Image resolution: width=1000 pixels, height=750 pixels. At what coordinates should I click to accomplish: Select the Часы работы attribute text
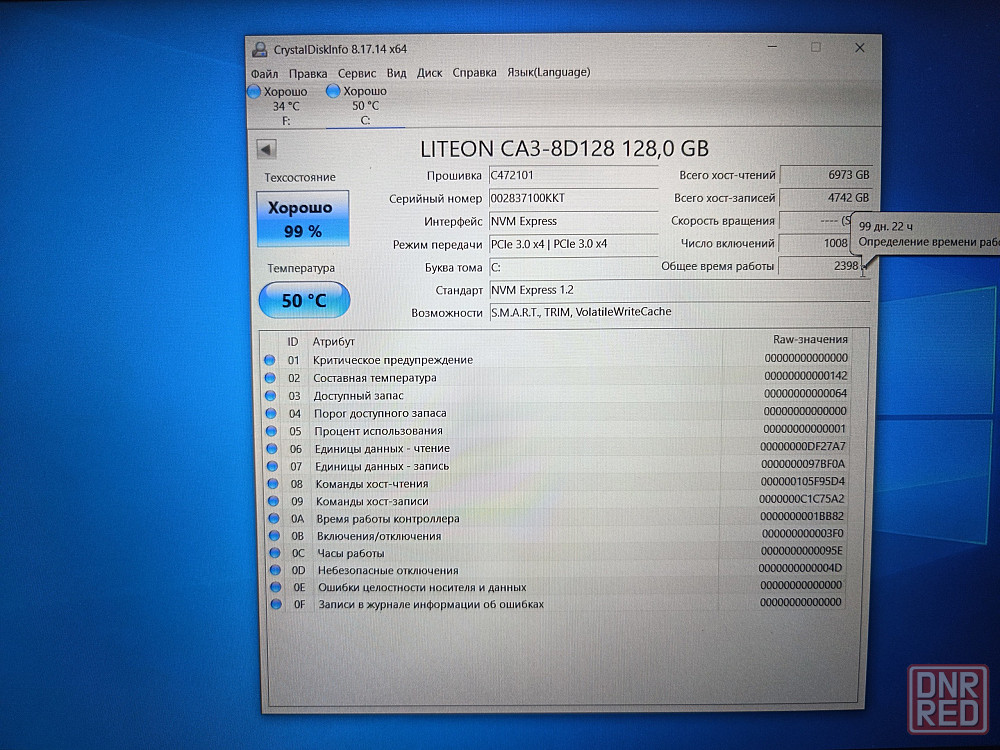351,553
